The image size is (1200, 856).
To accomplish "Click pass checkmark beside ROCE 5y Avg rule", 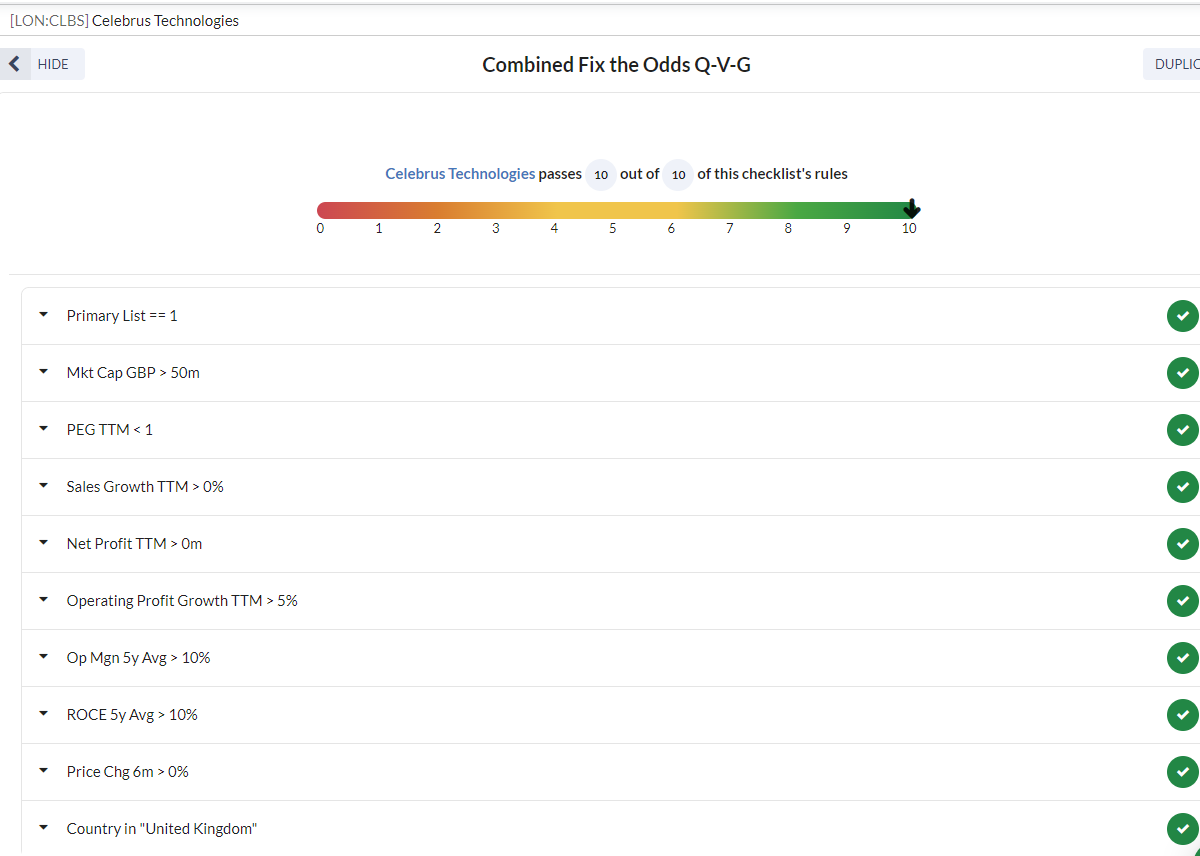I will pyautogui.click(x=1182, y=715).
